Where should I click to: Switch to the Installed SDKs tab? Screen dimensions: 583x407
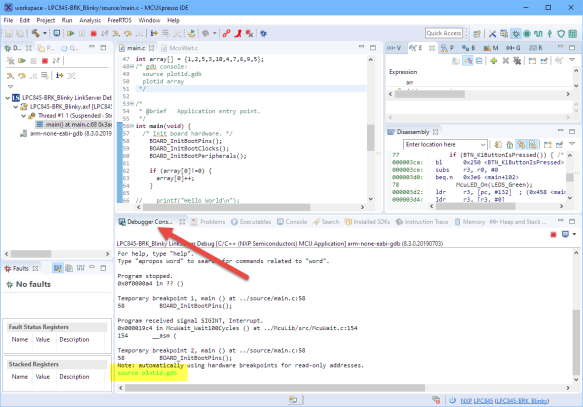coord(367,222)
